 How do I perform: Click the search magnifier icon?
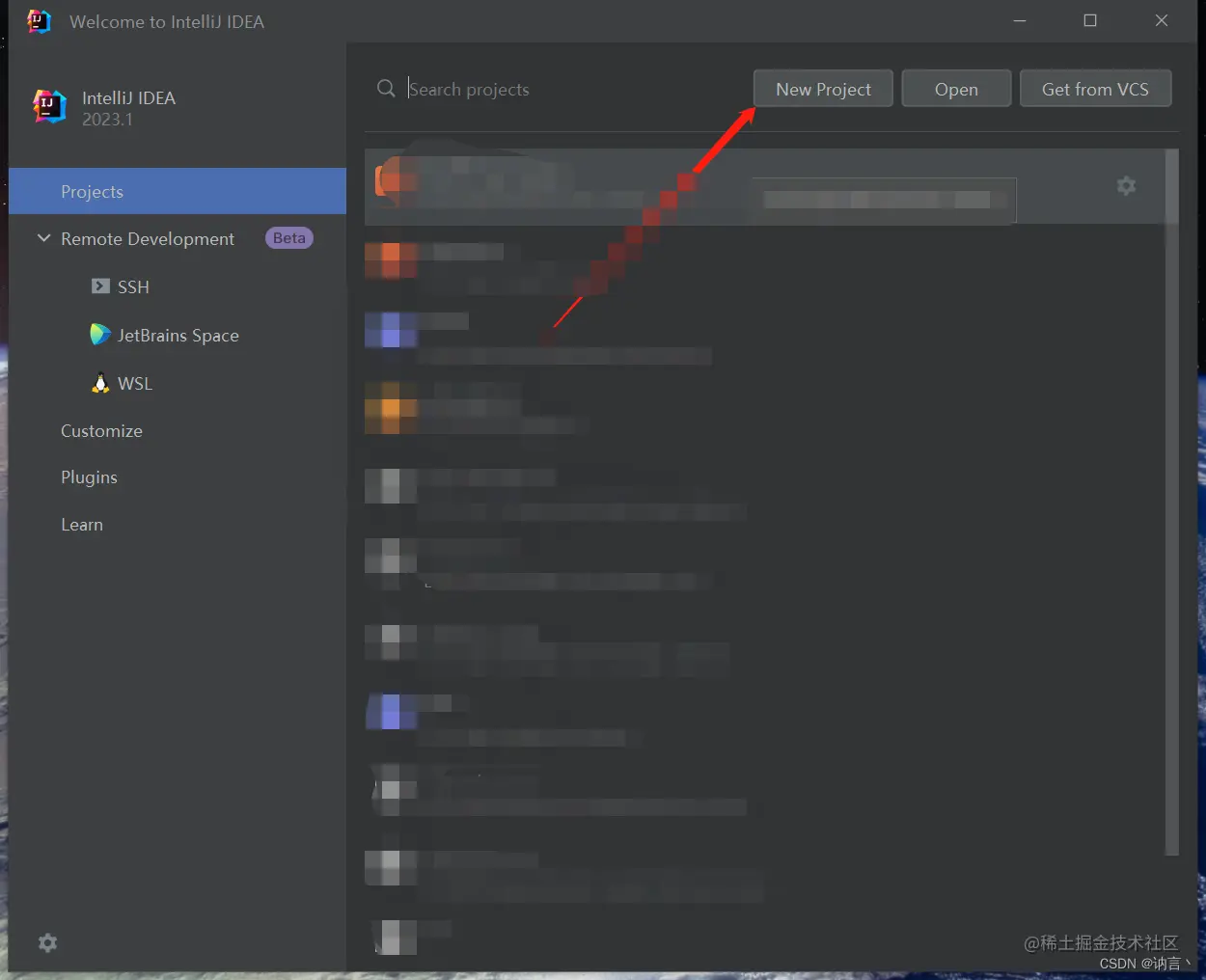pos(386,89)
